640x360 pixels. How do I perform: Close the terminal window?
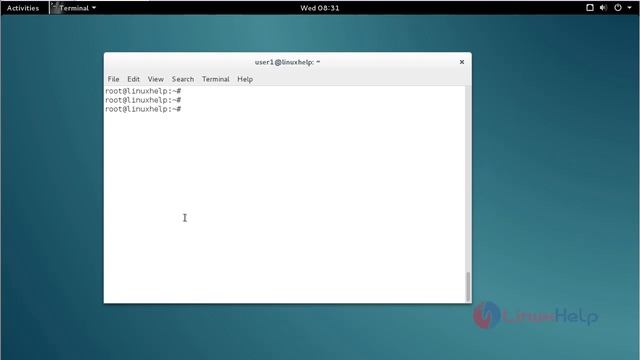pos(462,62)
